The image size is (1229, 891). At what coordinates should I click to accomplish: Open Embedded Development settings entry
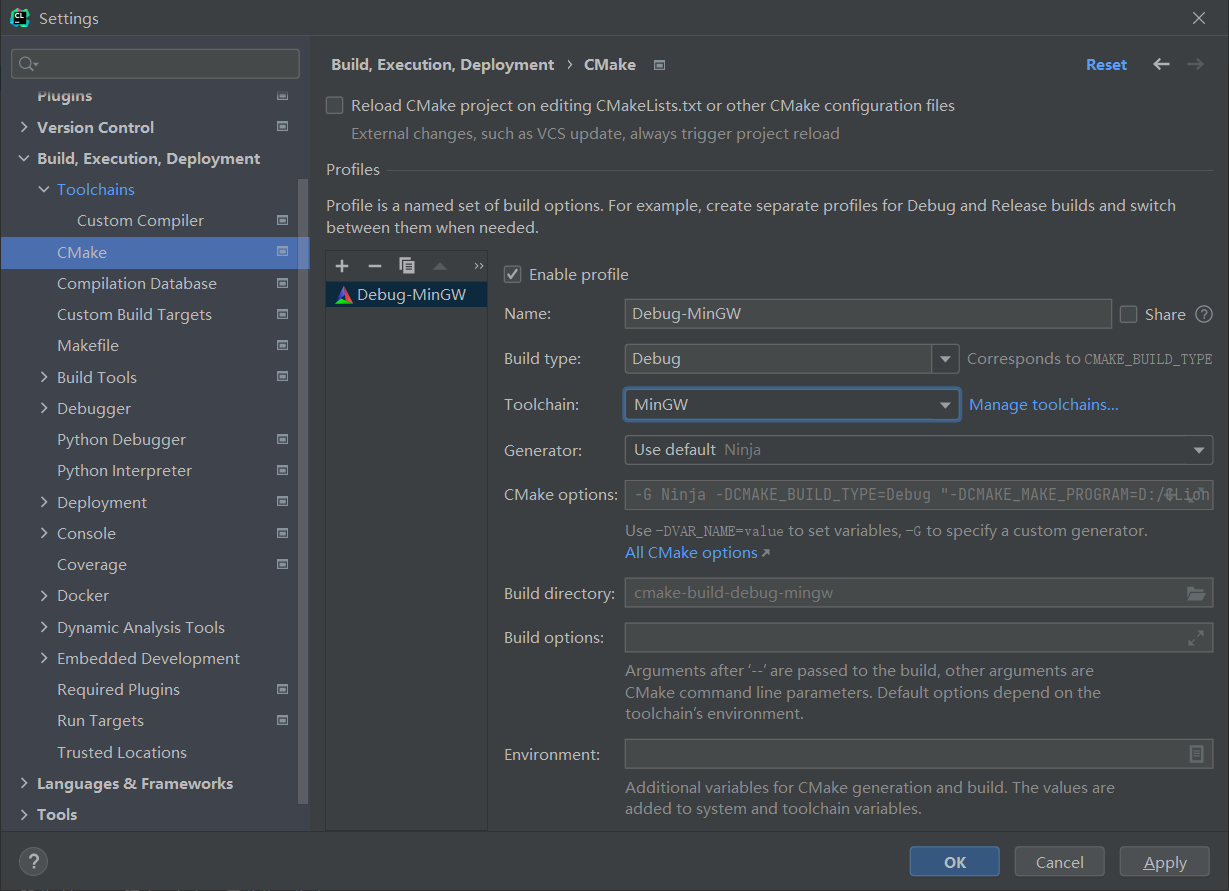click(x=148, y=658)
